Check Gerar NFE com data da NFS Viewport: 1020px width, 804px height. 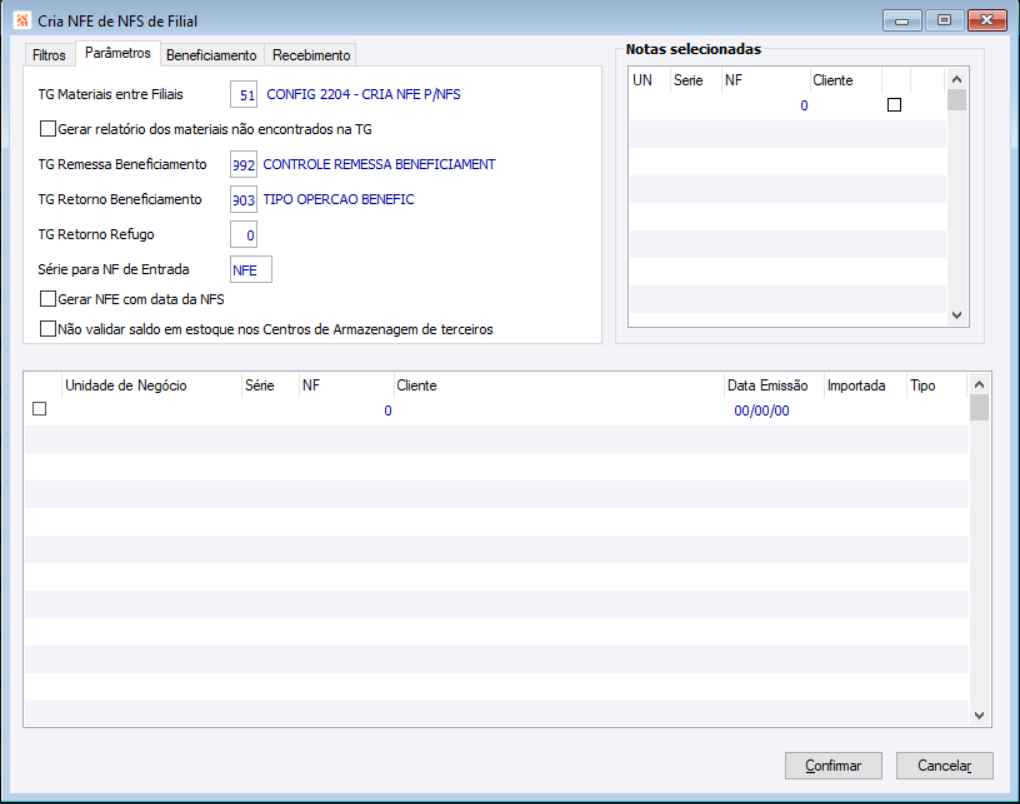(47, 299)
